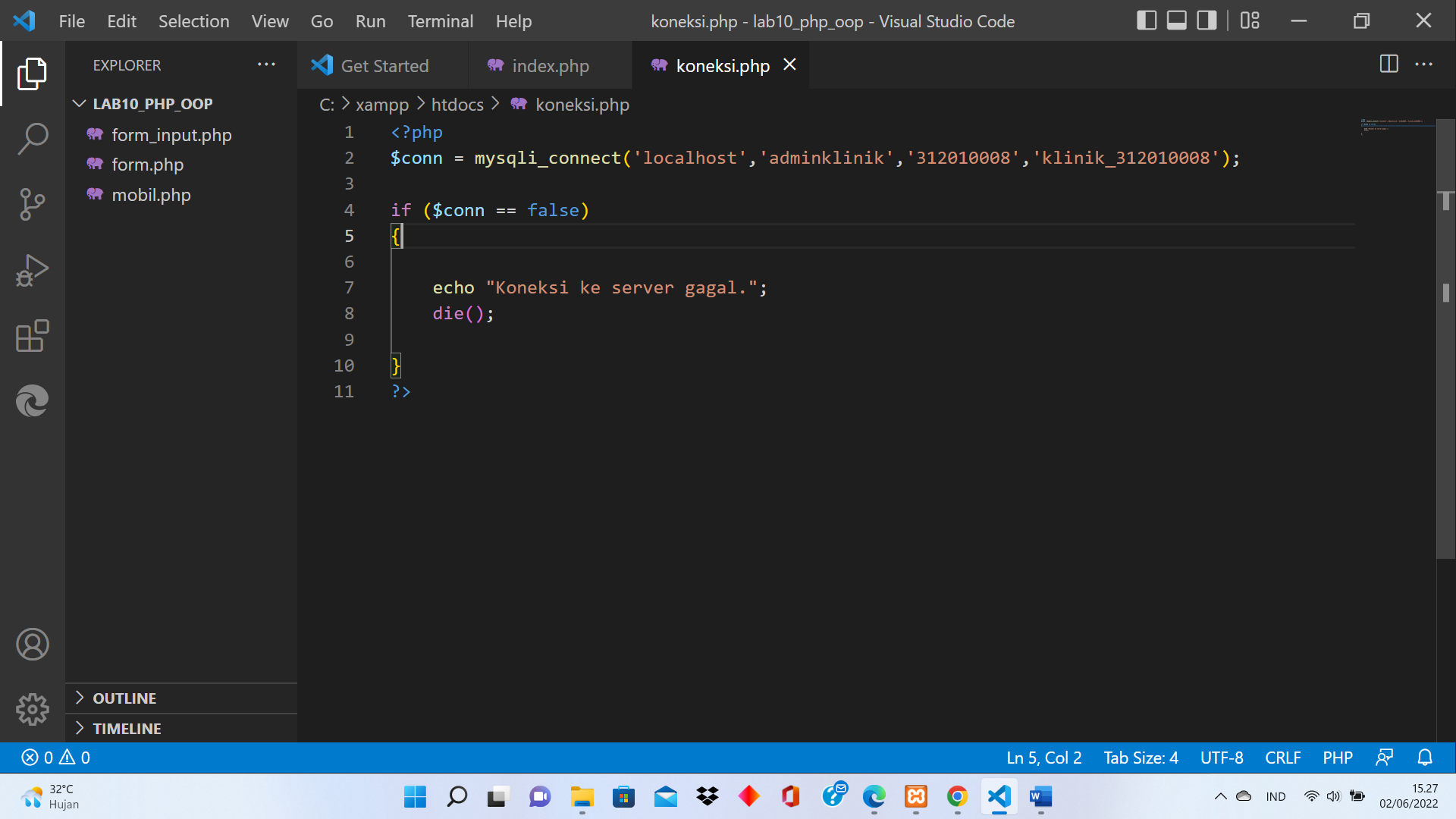1456x819 pixels.
Task: Open Run and Debug view
Action: pos(32,270)
